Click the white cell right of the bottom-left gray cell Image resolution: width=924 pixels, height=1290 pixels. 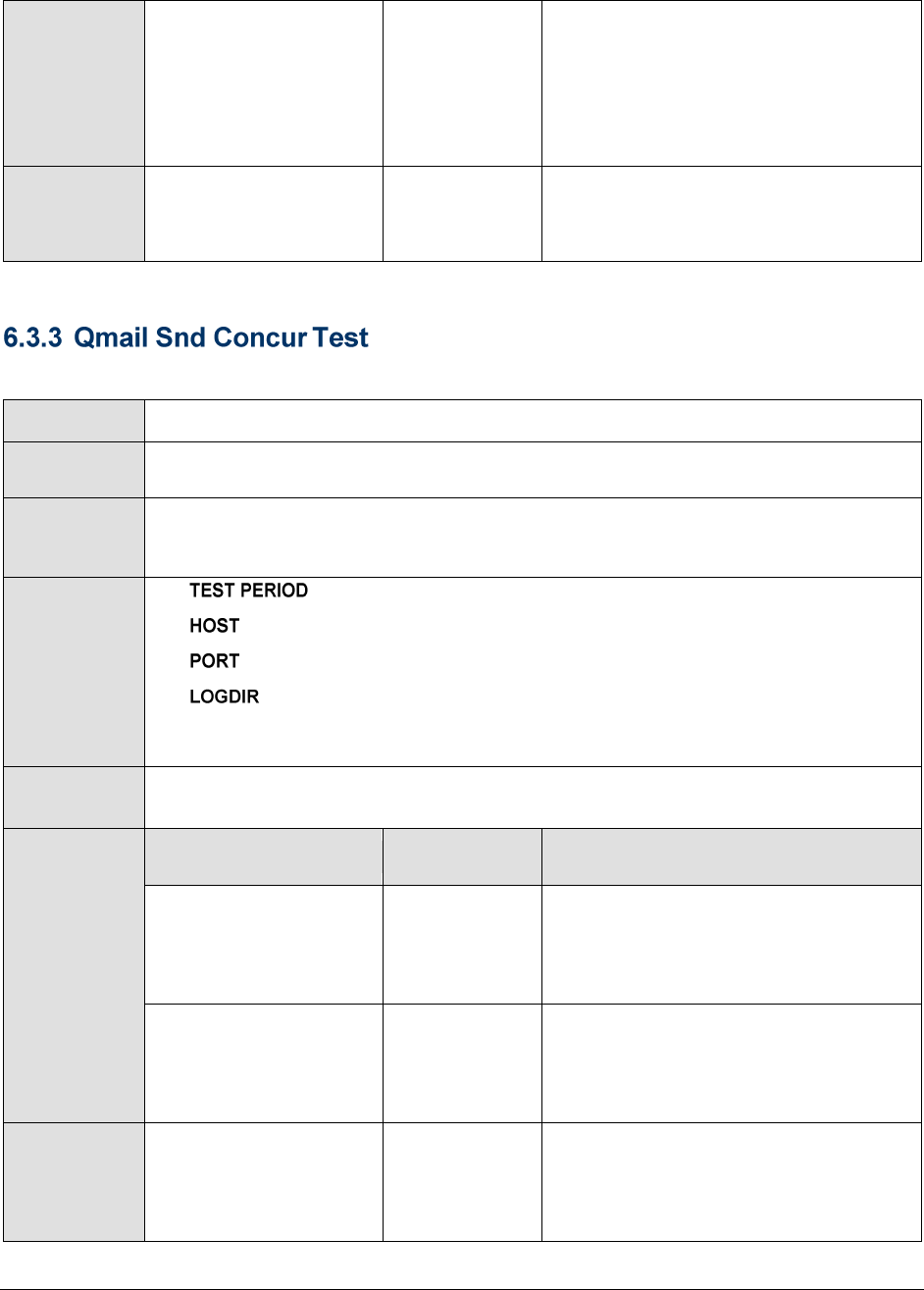coord(263,1182)
